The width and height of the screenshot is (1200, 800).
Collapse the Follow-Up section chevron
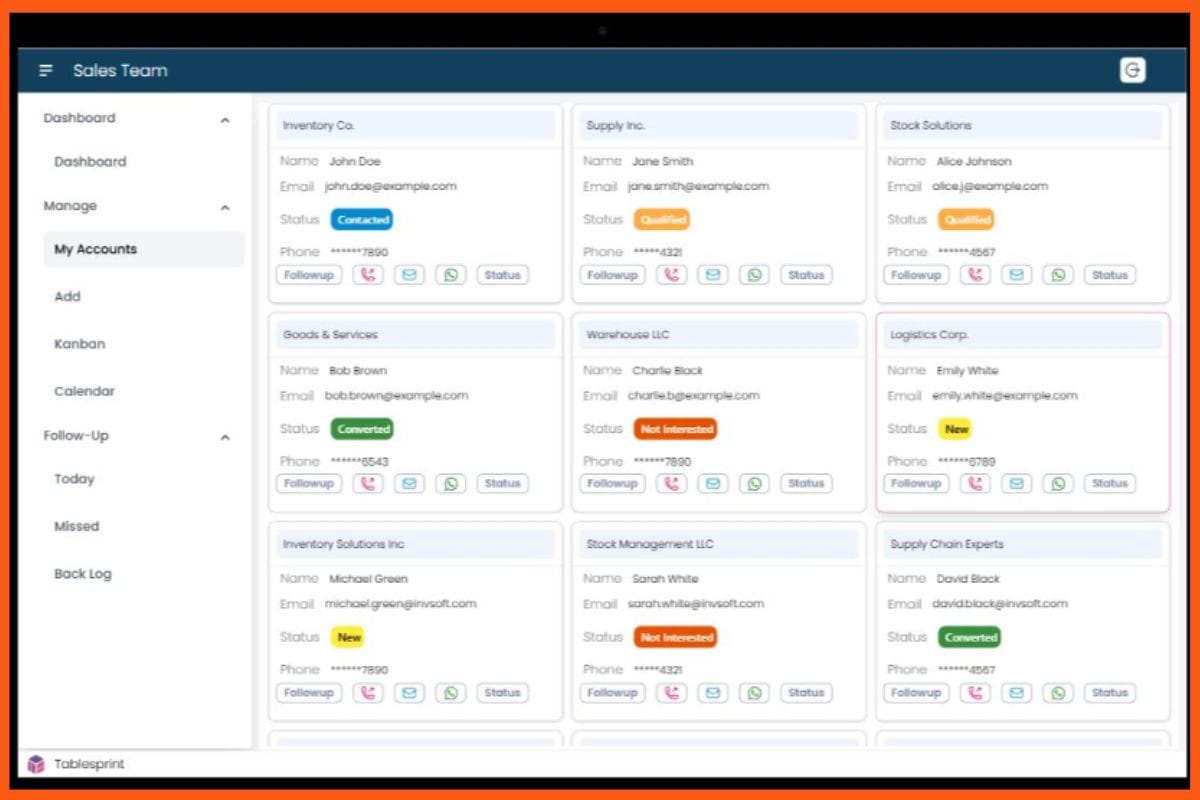(x=225, y=437)
